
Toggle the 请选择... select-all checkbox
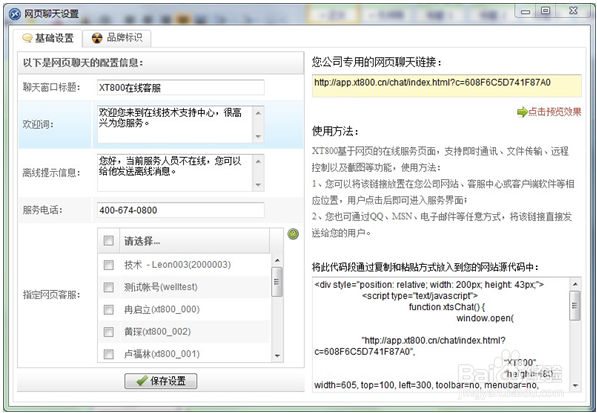tap(109, 241)
